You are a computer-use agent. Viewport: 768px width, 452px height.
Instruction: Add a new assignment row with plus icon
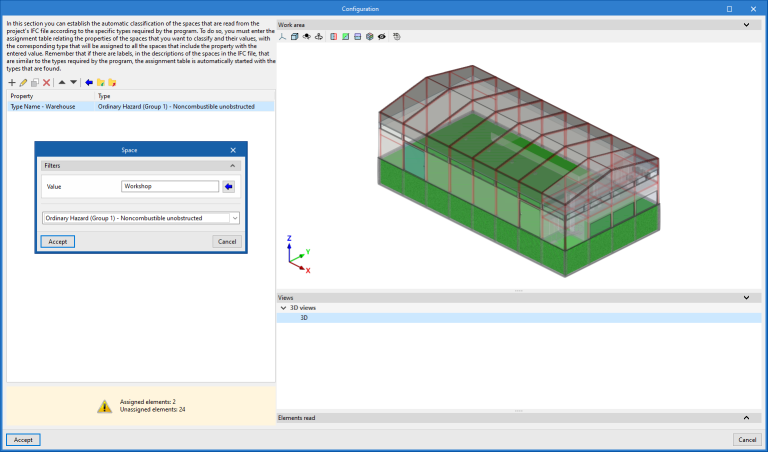click(12, 82)
